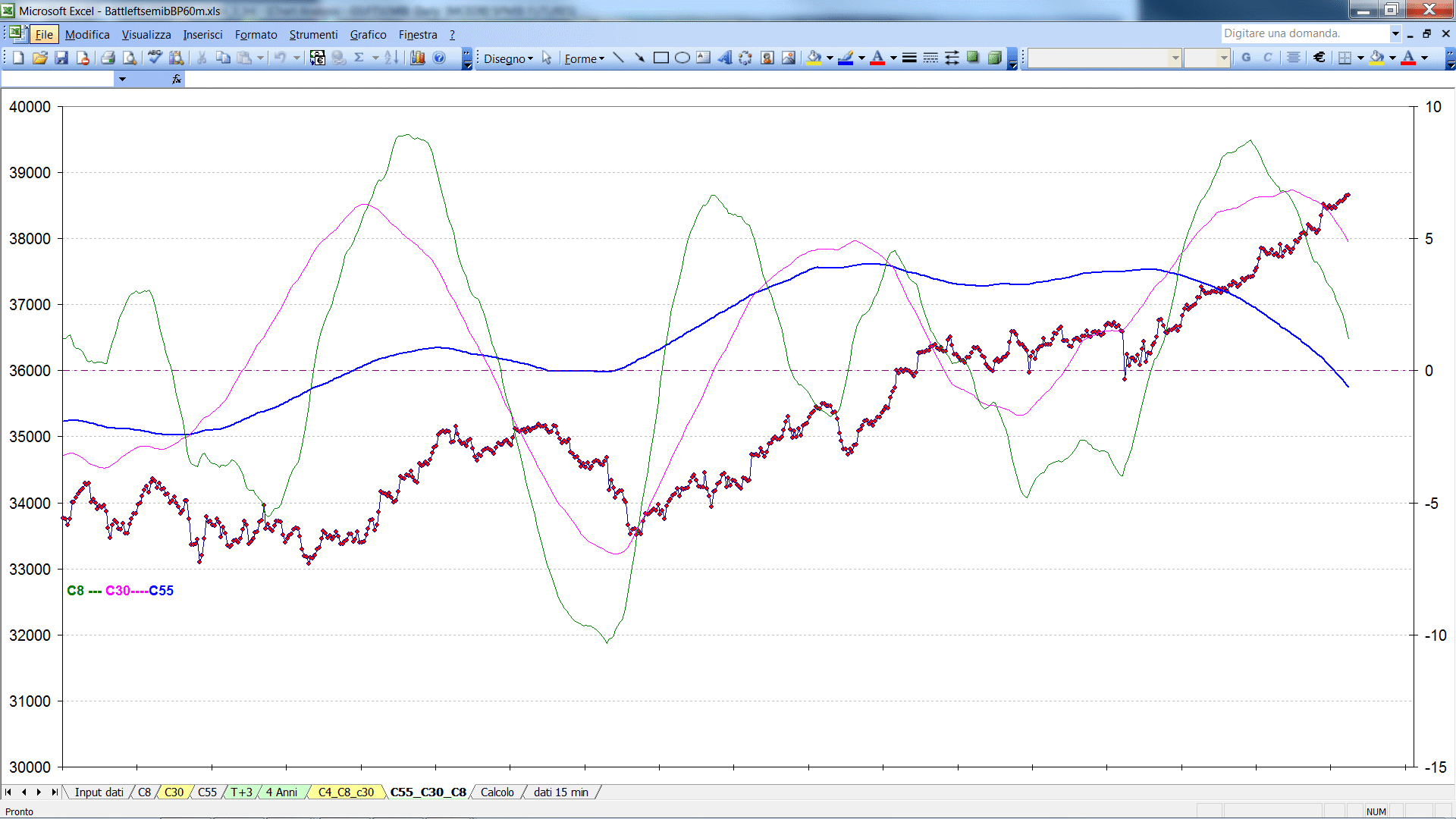This screenshot has width=1456, height=819.
Task: Insert a picture from file
Action: pyautogui.click(x=789, y=58)
